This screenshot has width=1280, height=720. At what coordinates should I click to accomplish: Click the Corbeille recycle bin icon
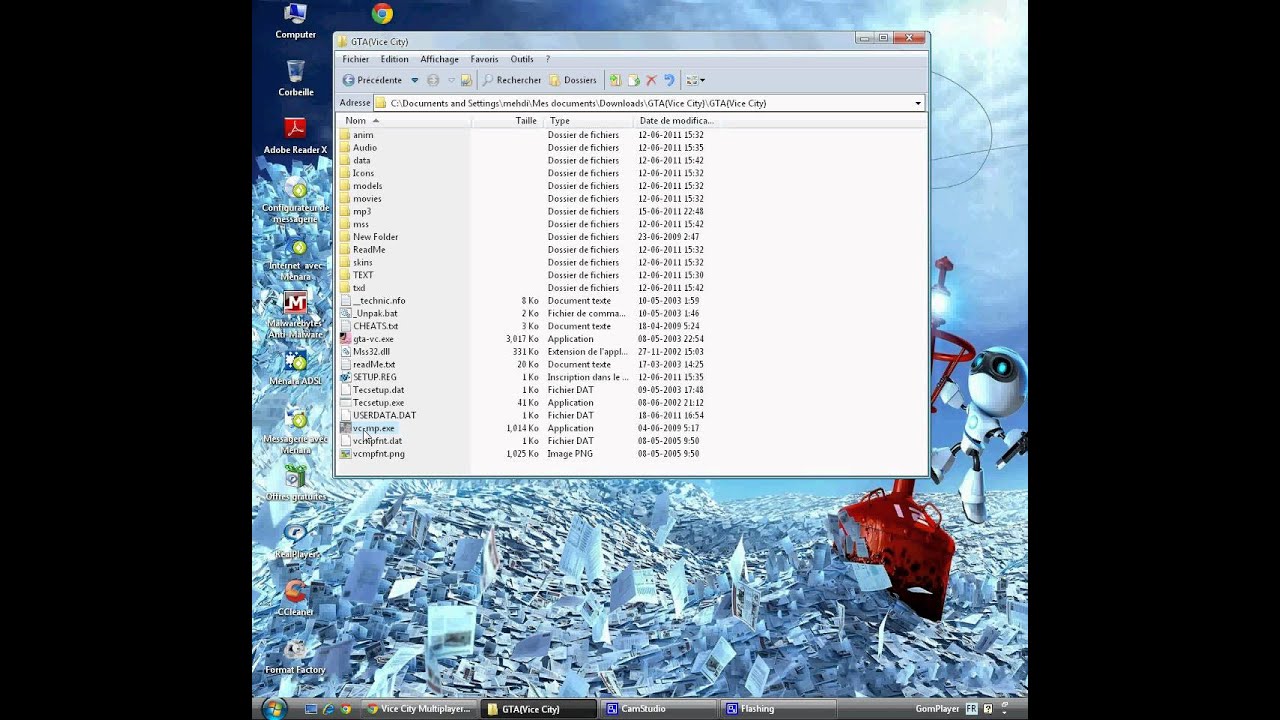coord(295,78)
